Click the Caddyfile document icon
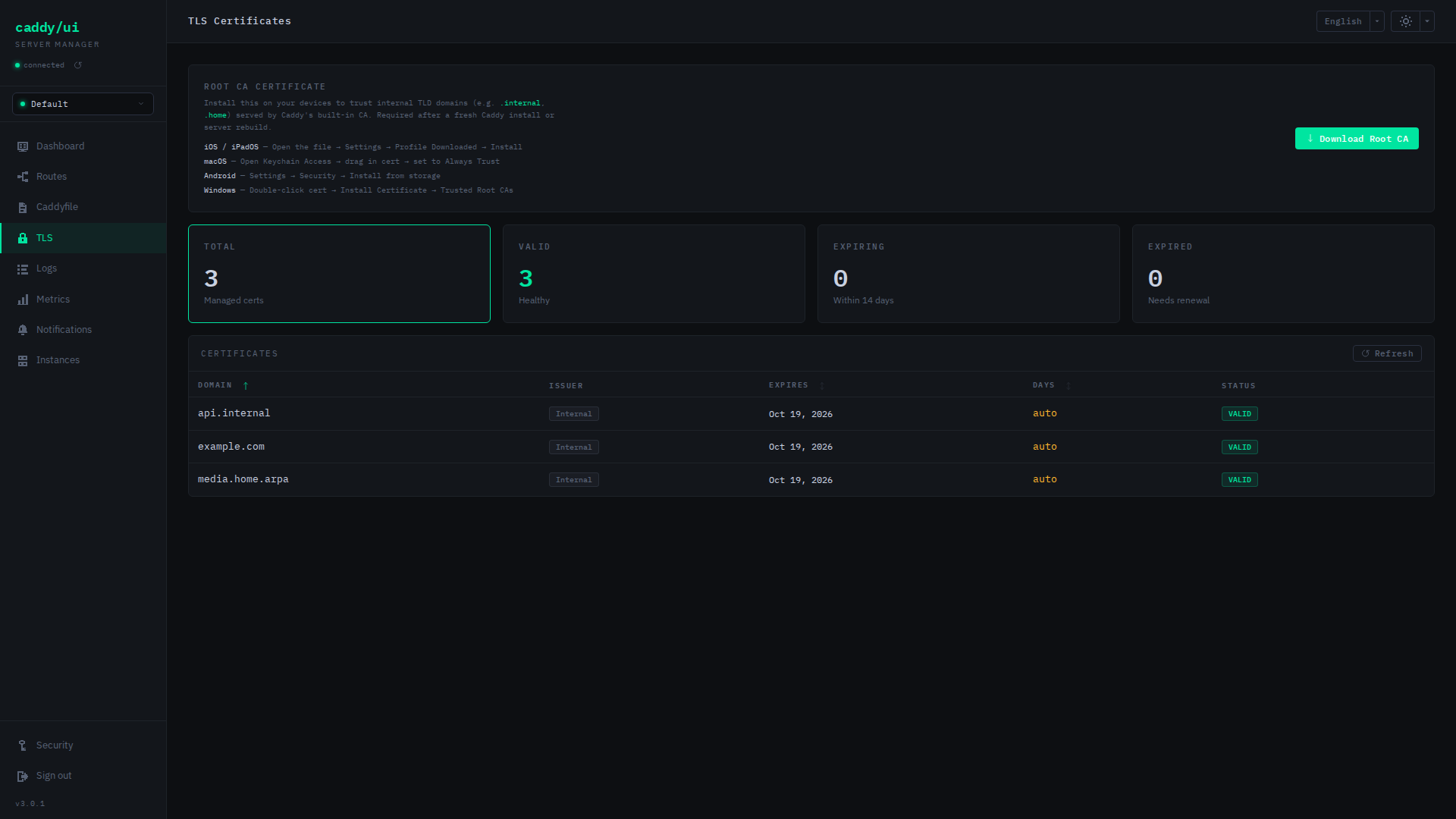Screen dimensions: 1456x819 click(x=23, y=207)
